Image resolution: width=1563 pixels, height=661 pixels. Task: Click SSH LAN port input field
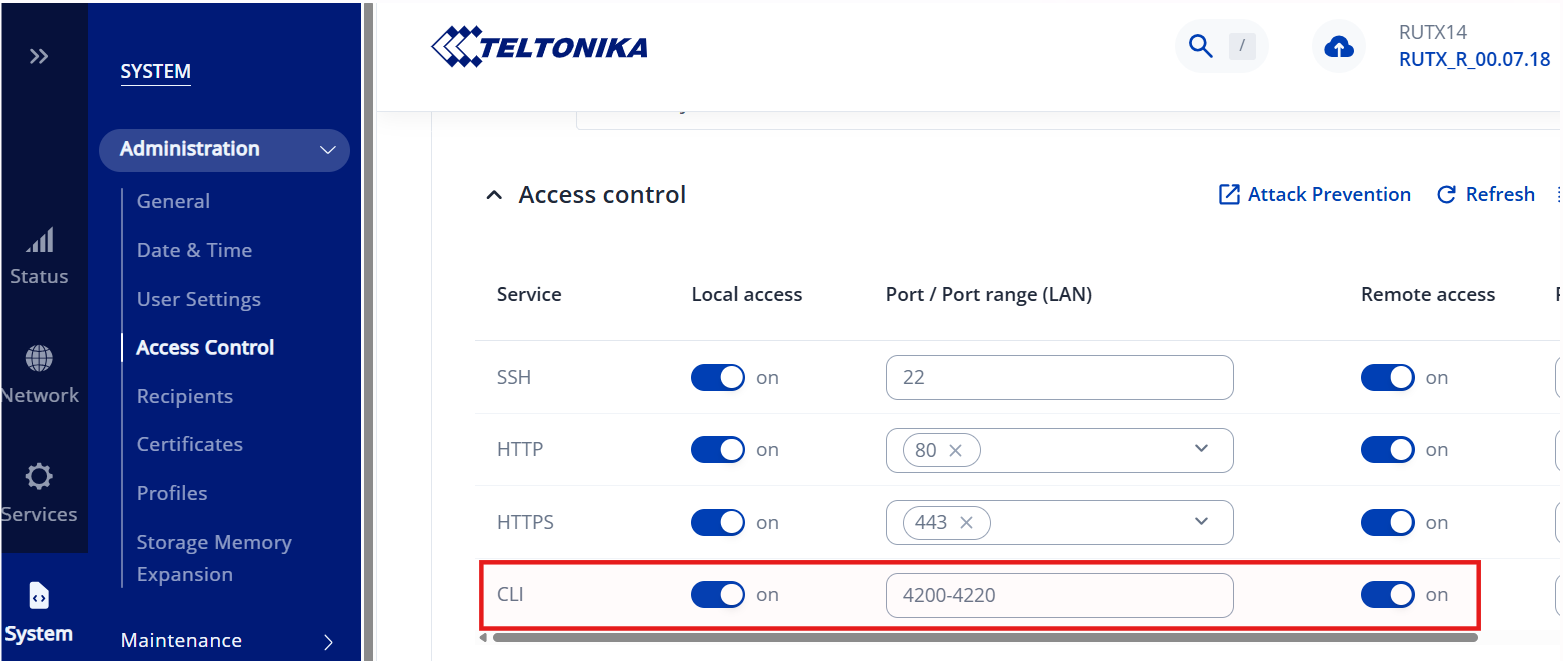point(1059,378)
